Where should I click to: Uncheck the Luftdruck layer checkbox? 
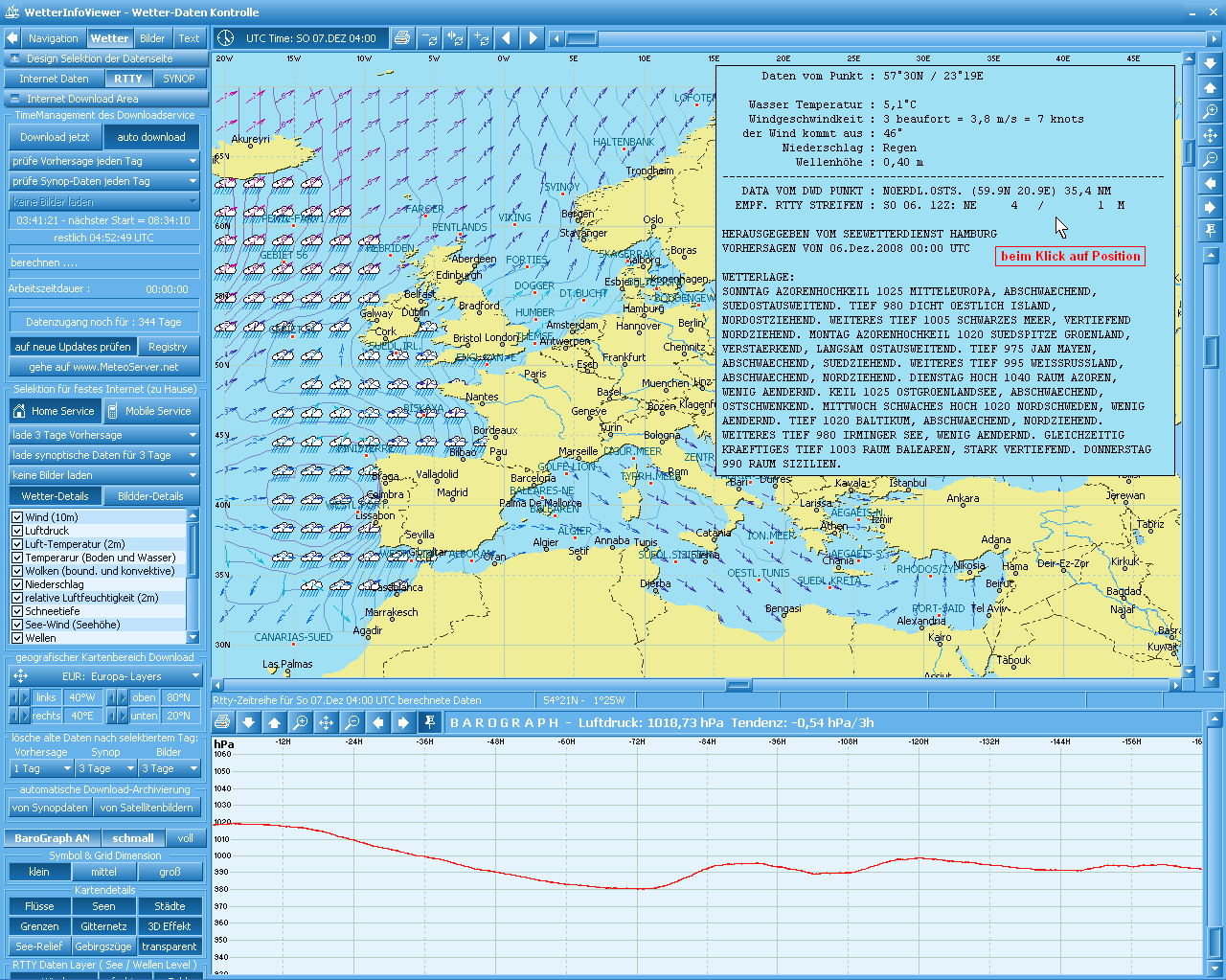tap(17, 531)
